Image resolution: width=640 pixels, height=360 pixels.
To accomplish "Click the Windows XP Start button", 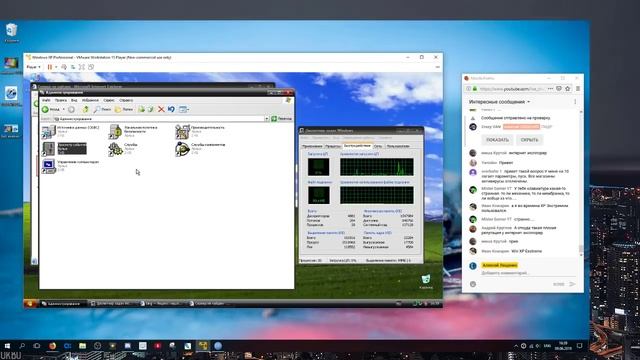I will pyautogui.click(x=30, y=304).
